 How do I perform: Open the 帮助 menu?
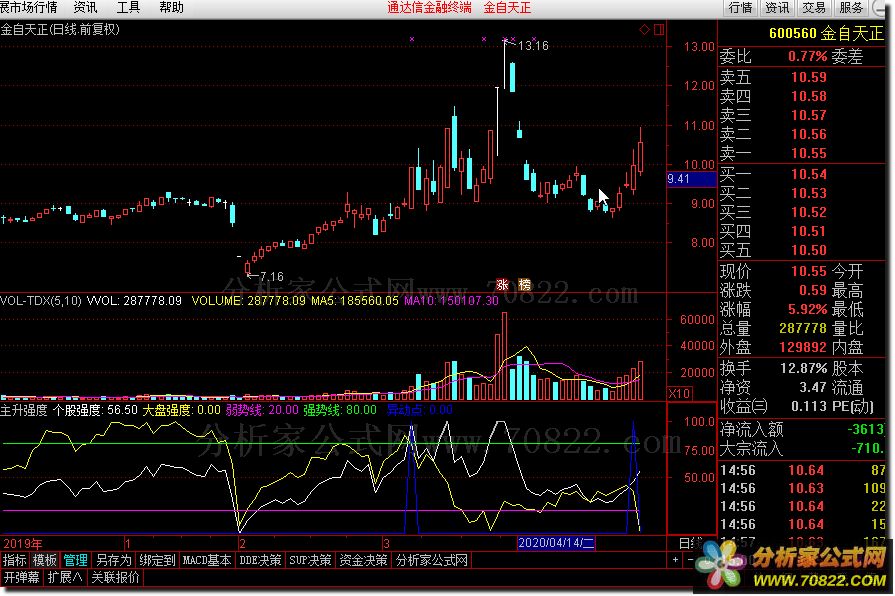click(x=171, y=7)
